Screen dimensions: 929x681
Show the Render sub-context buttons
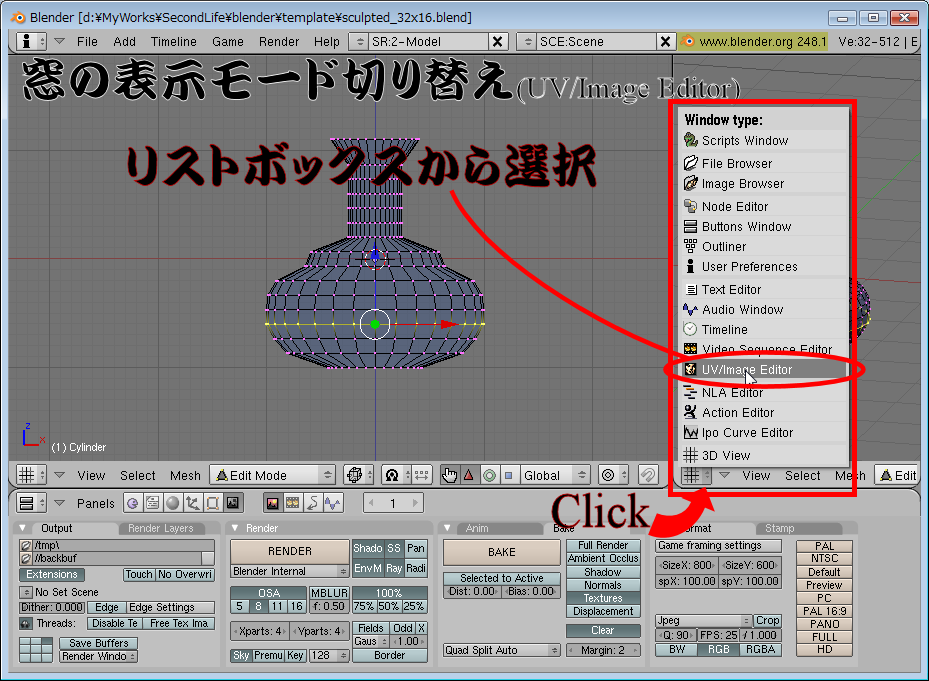tap(273, 503)
